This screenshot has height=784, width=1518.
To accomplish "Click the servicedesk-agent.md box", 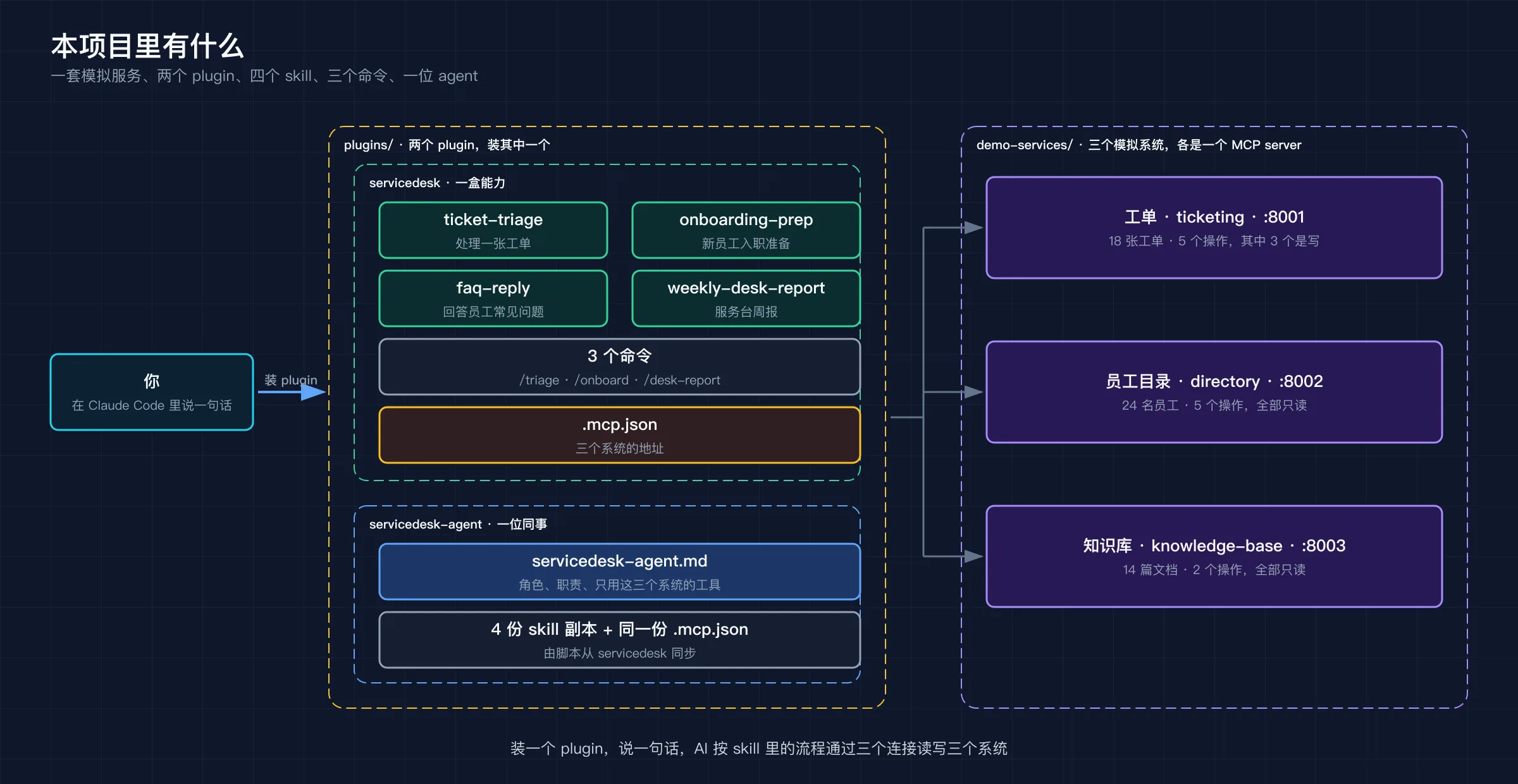I will tap(620, 572).
